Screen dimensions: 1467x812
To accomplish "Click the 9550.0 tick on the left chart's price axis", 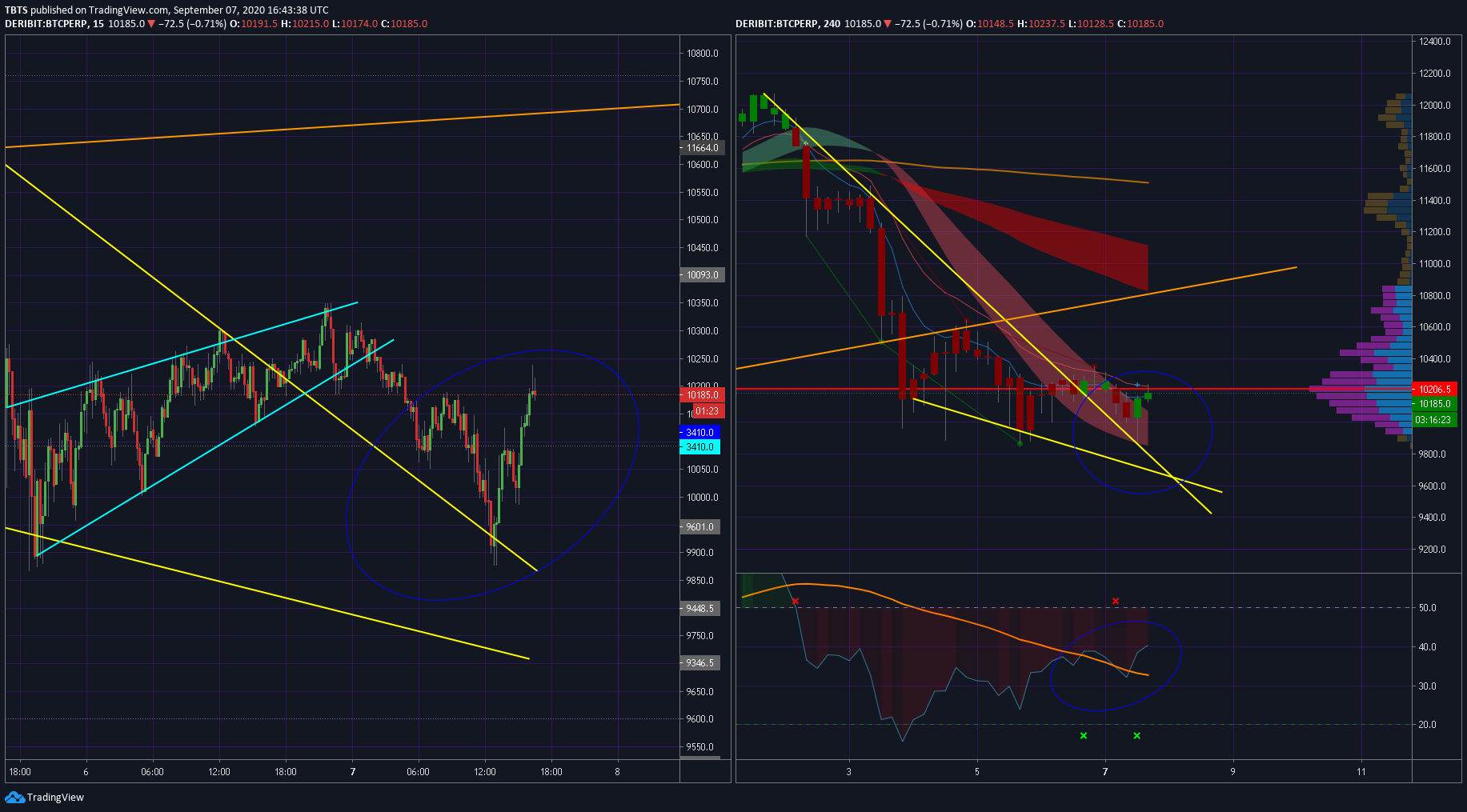I will click(700, 747).
